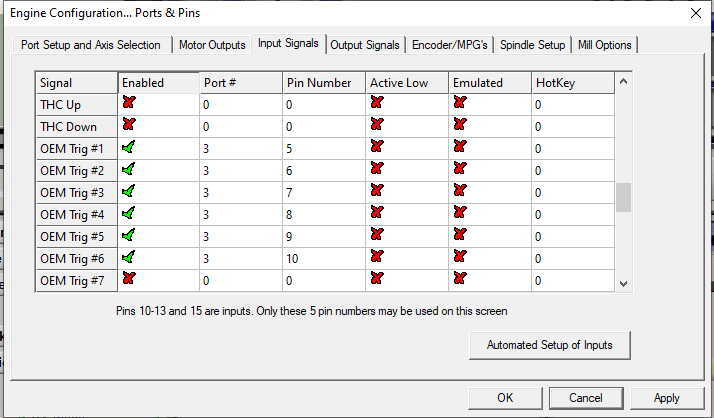Disable the OEM Trig #1 enabled checkmark
Viewport: 714px width, 418px height.
(x=128, y=147)
